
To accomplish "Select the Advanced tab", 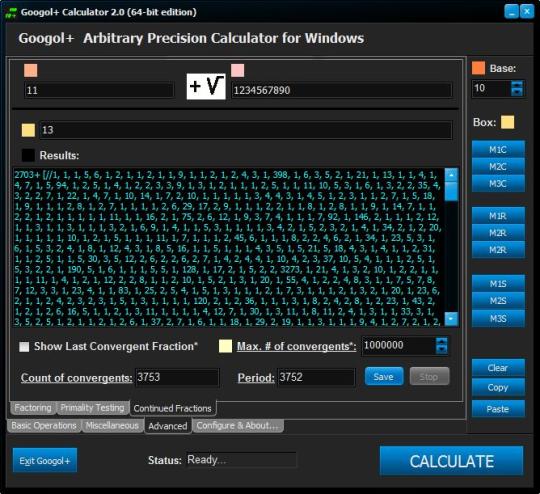I will pyautogui.click(x=168, y=426).
